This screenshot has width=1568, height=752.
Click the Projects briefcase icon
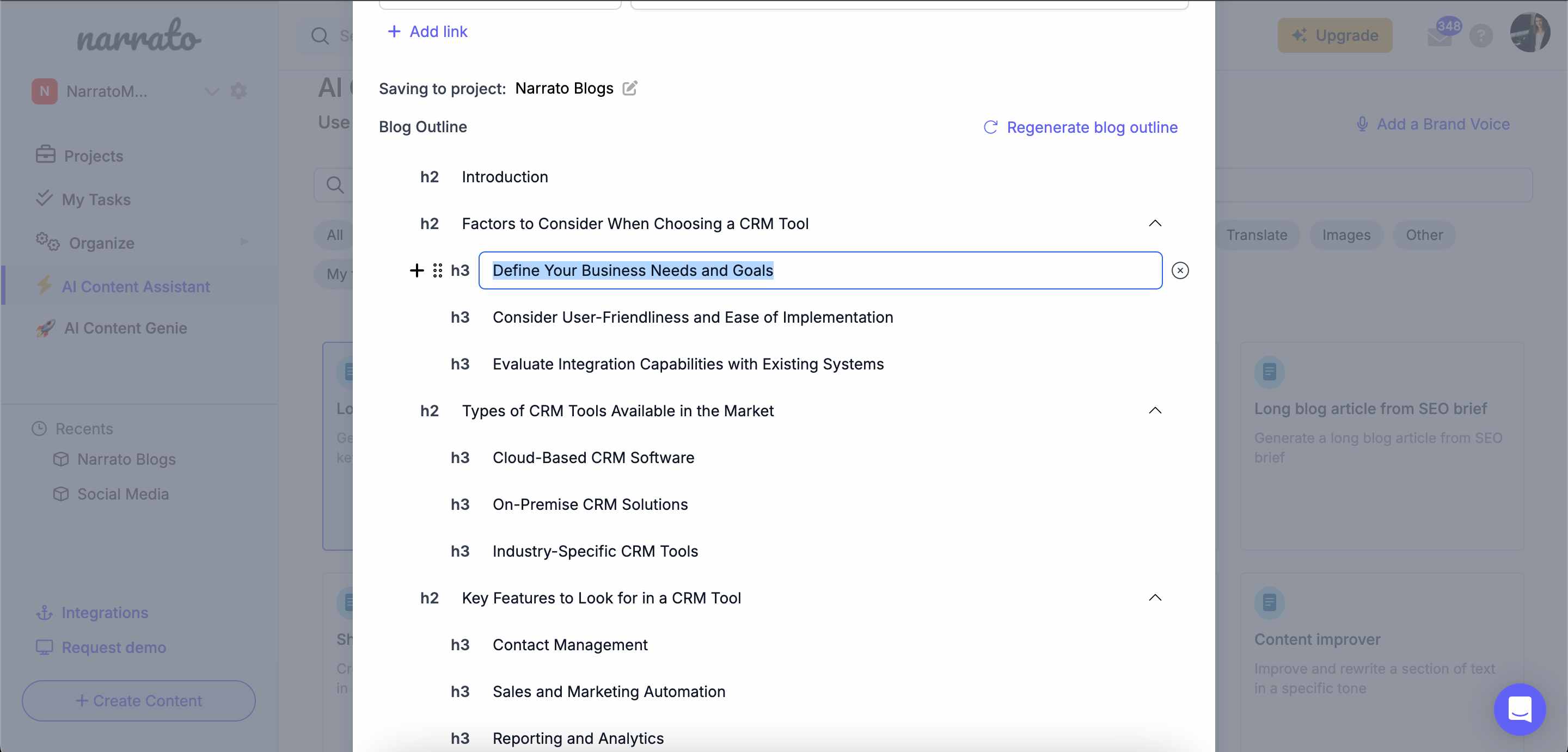[45, 155]
